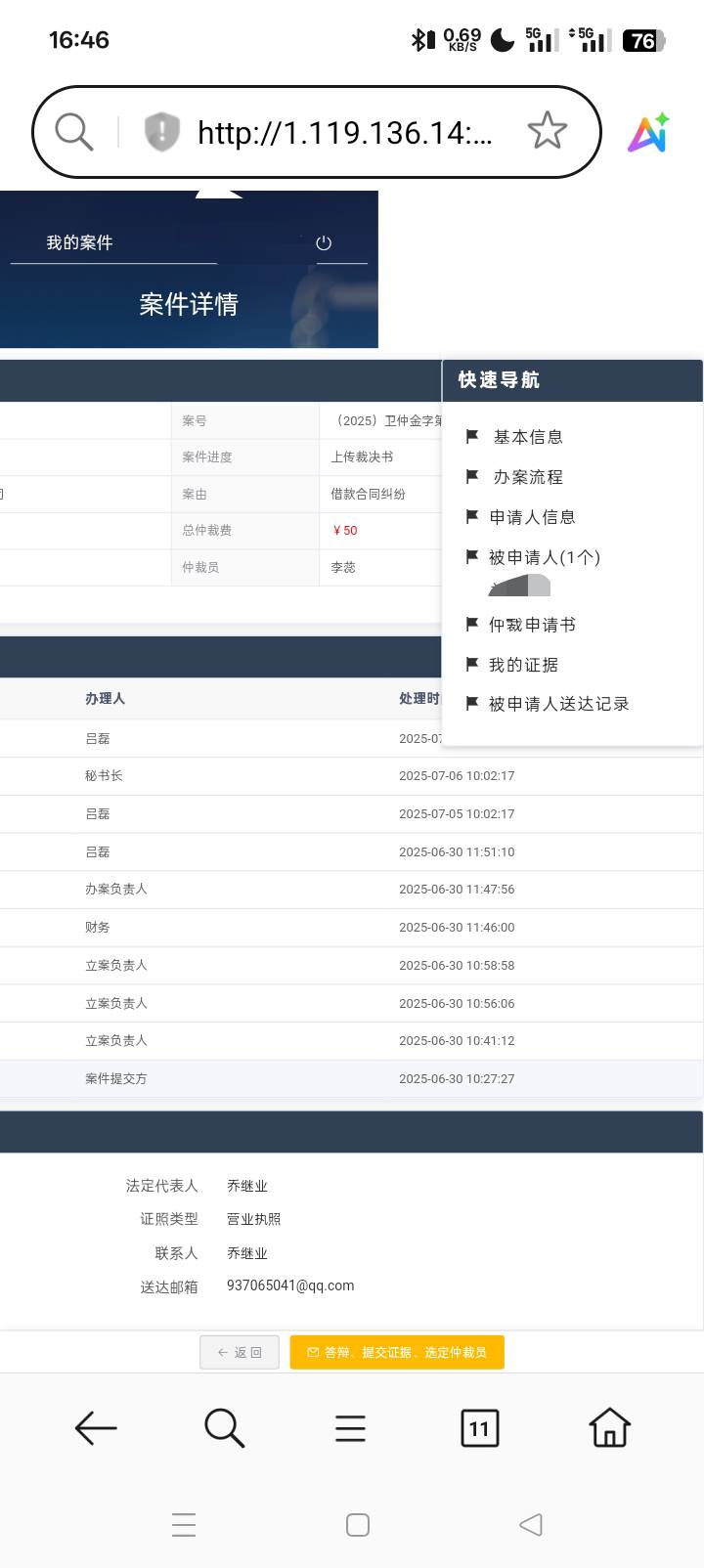Click timestamp 2025-07-06 10:02:17
This screenshot has width=704, height=1568.
pyautogui.click(x=457, y=776)
